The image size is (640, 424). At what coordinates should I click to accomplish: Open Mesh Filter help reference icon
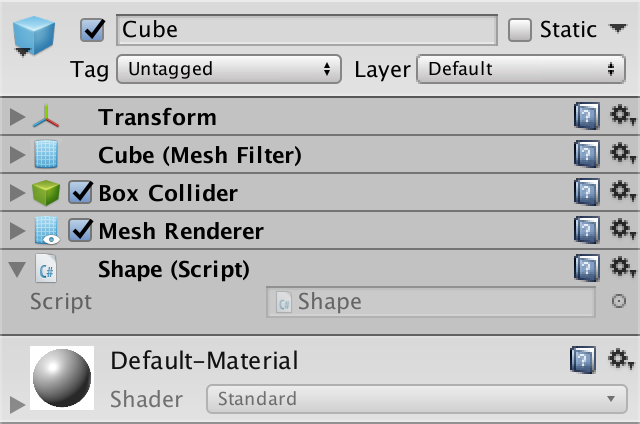(587, 154)
